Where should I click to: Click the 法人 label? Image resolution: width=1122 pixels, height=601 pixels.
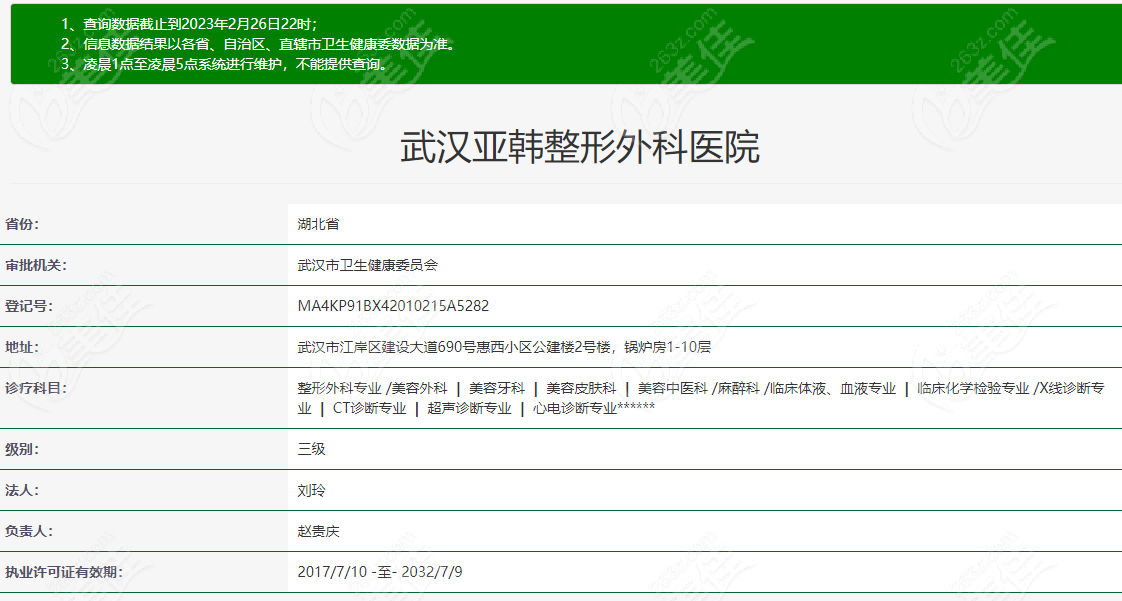pyautogui.click(x=22, y=490)
